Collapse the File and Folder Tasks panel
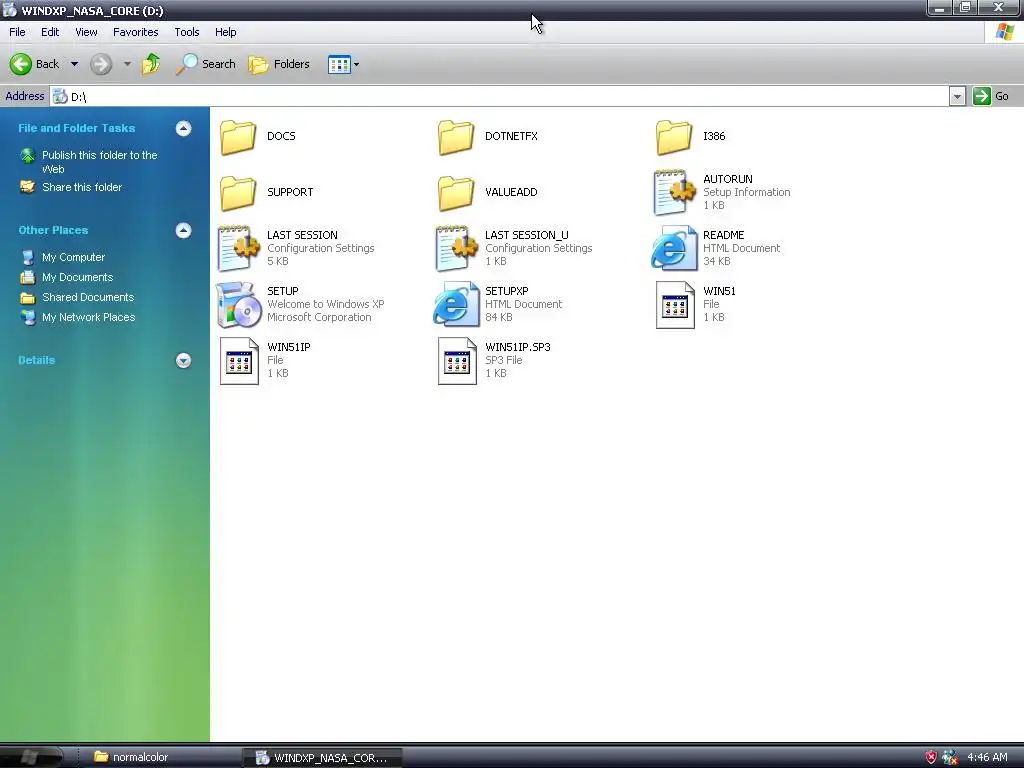Screen dimensions: 1024x768 (x=184, y=129)
